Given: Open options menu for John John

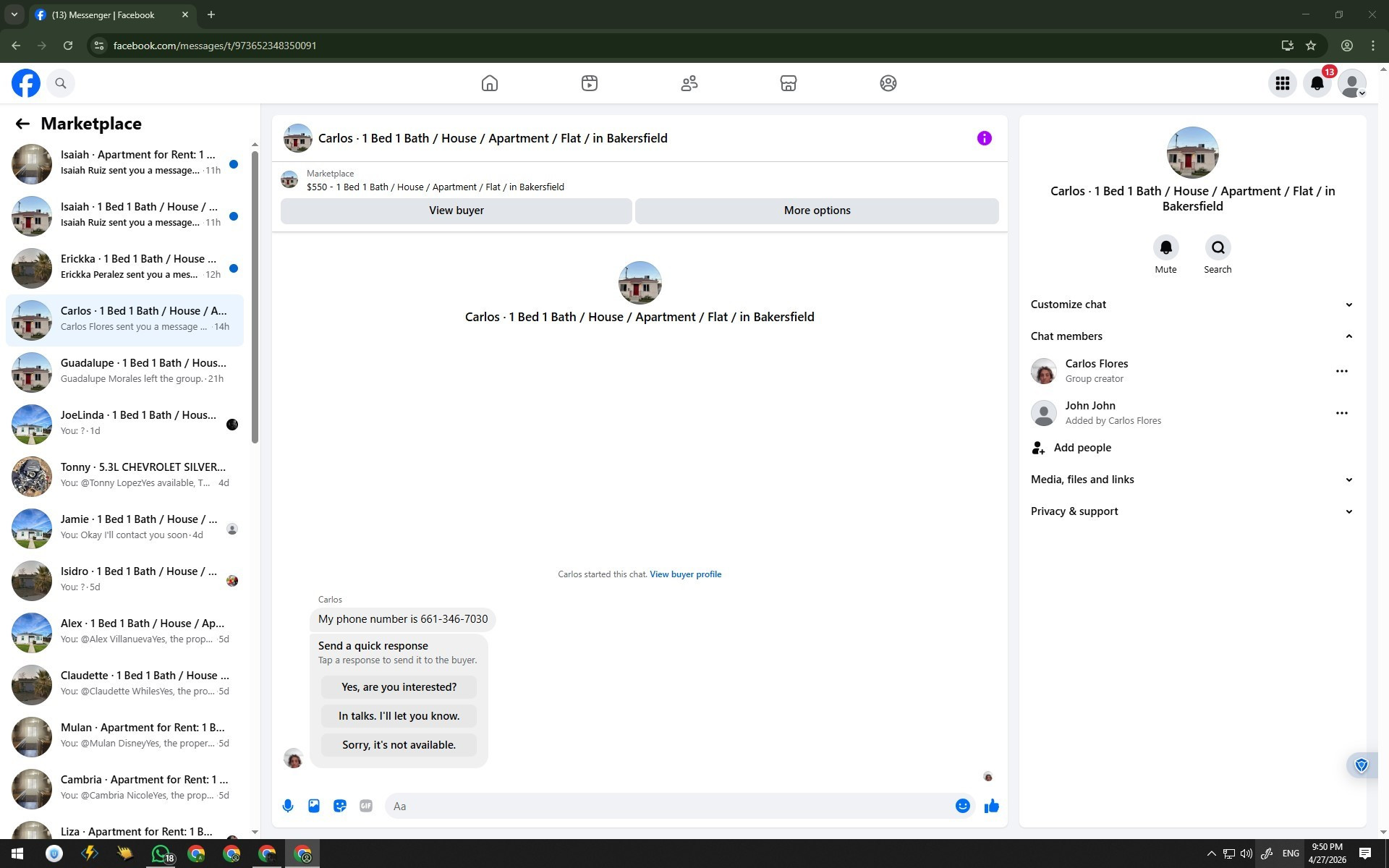Looking at the screenshot, I should tap(1341, 413).
